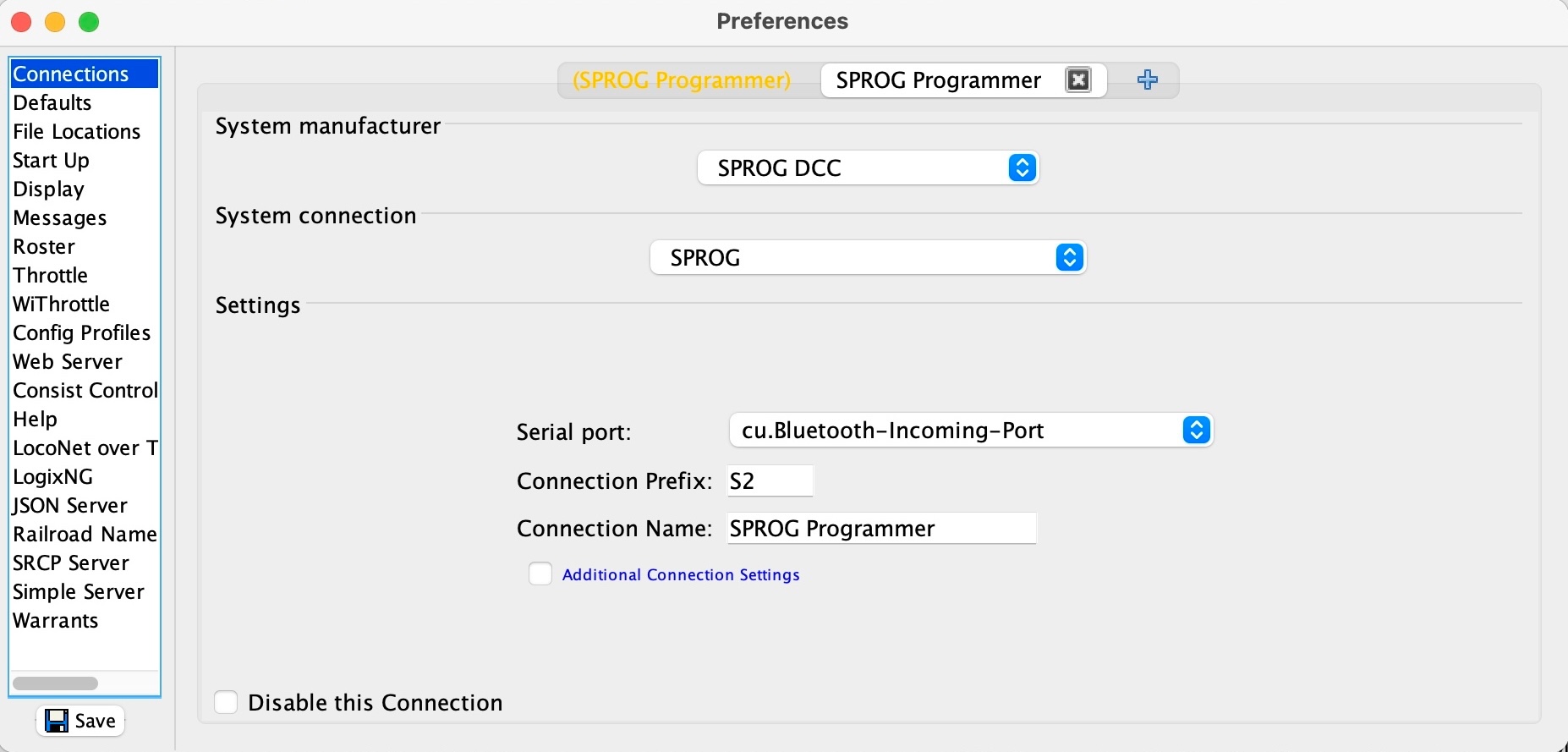Go to Config Profiles preferences

pos(81,333)
